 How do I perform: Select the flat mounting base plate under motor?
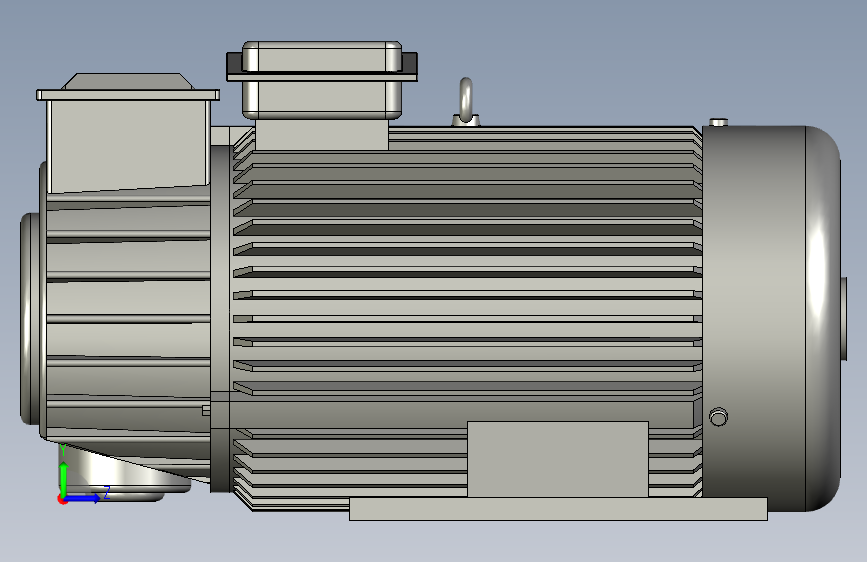pyautogui.click(x=558, y=508)
